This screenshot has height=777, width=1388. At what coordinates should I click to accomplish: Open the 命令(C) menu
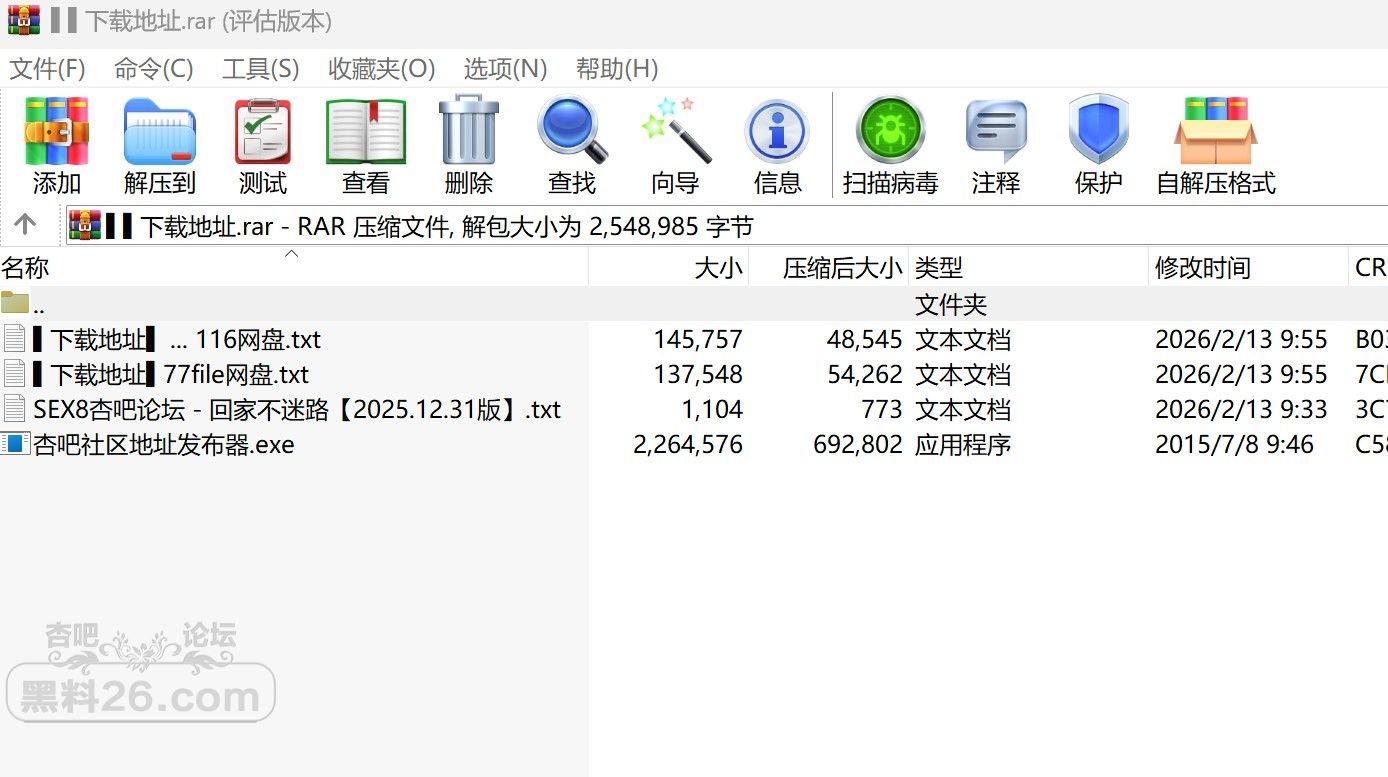[x=153, y=69]
